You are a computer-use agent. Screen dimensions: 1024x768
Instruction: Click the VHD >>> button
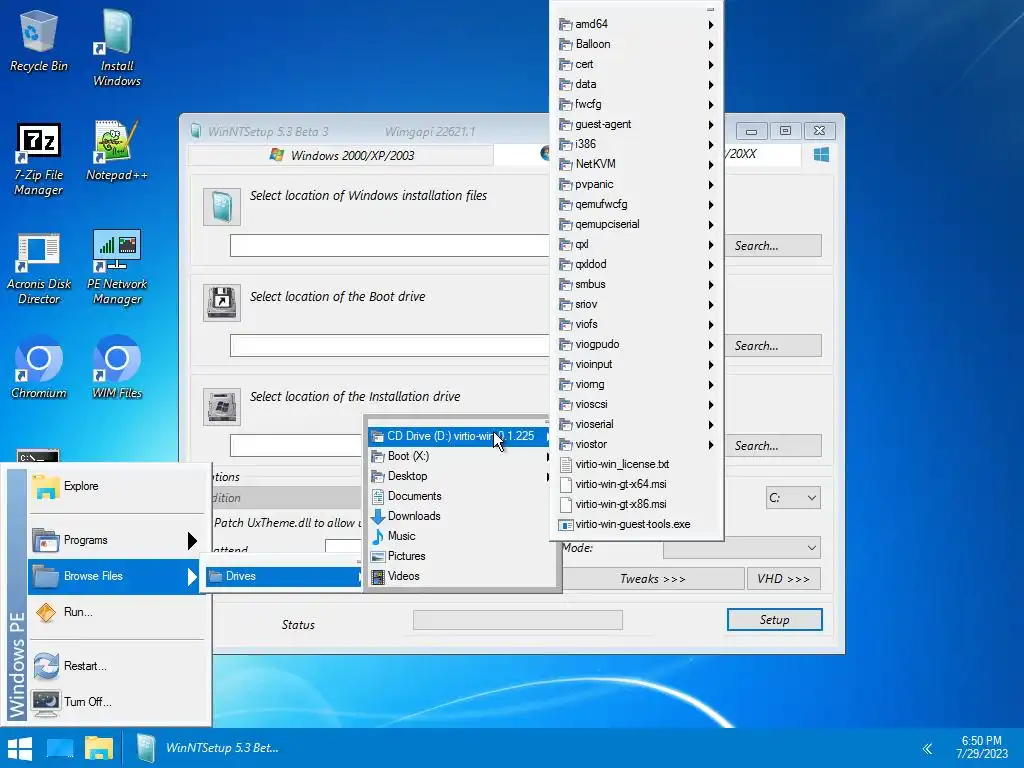pyautogui.click(x=784, y=579)
